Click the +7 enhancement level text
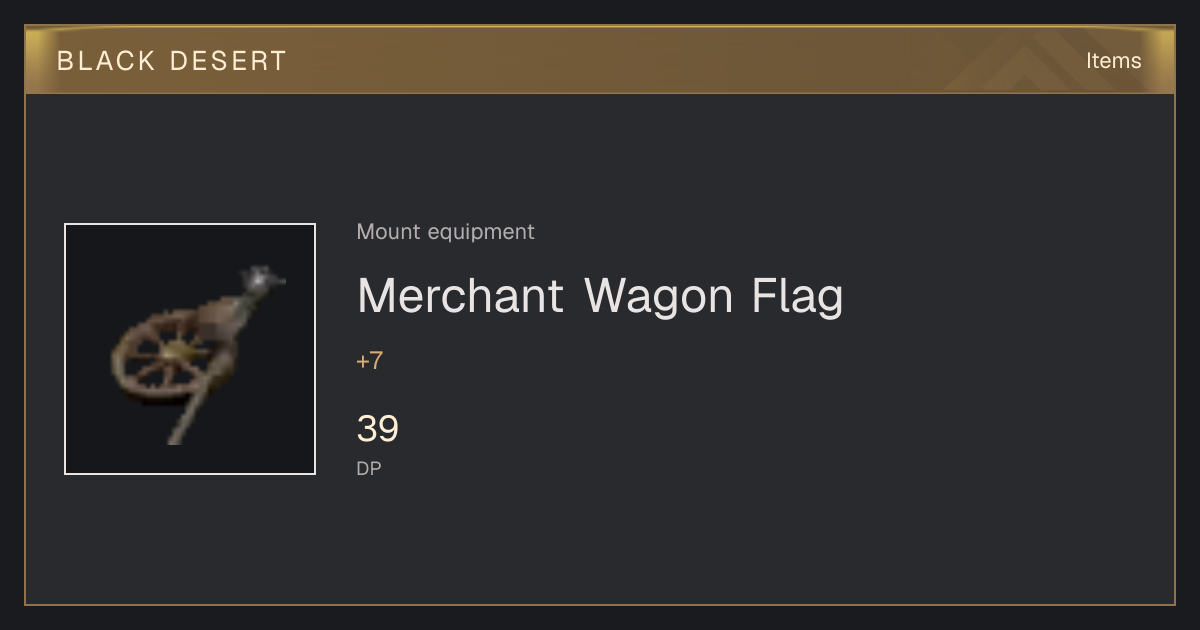The height and width of the screenshot is (630, 1200). (370, 361)
